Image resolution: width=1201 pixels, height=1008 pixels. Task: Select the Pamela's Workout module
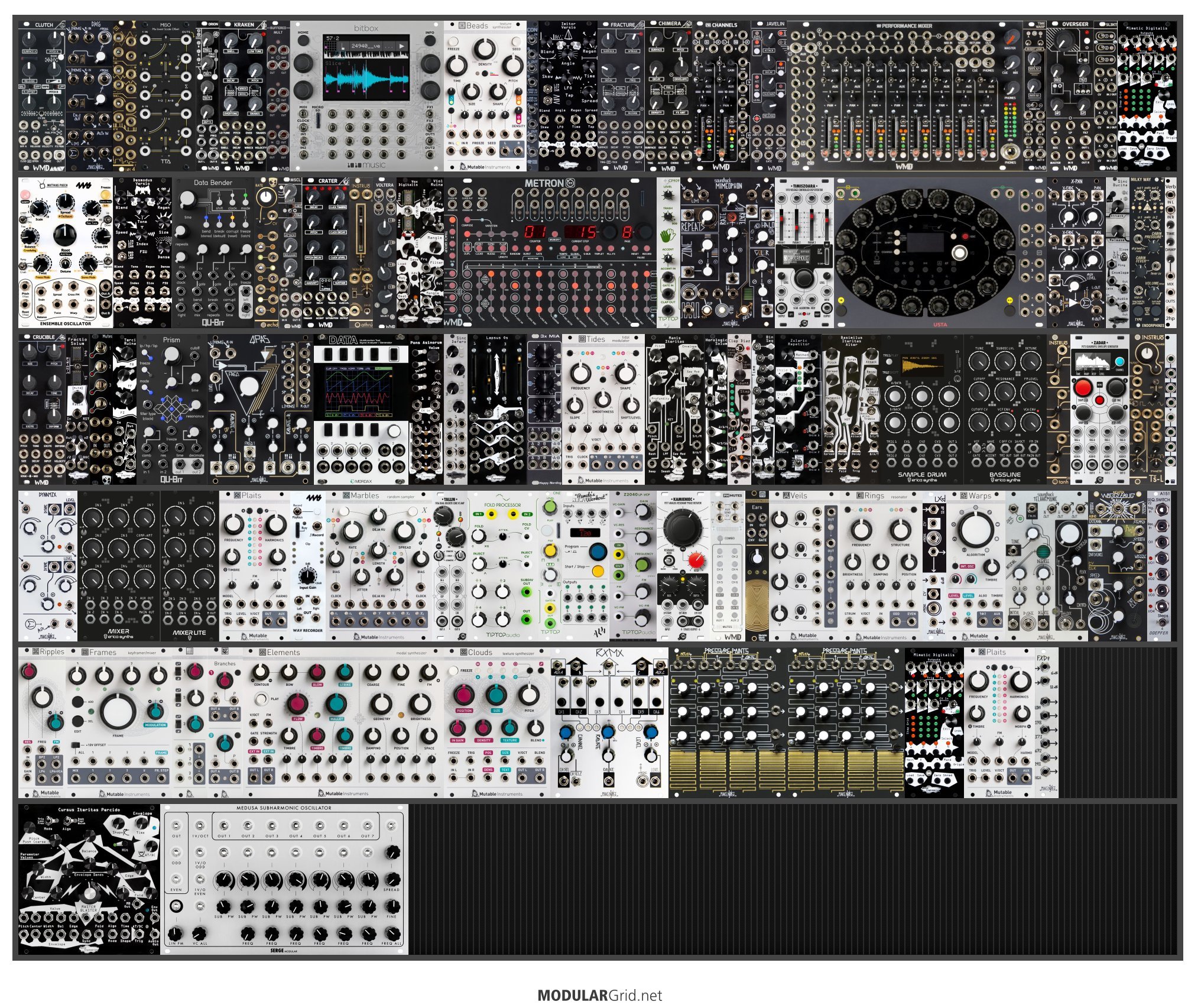tap(586, 566)
